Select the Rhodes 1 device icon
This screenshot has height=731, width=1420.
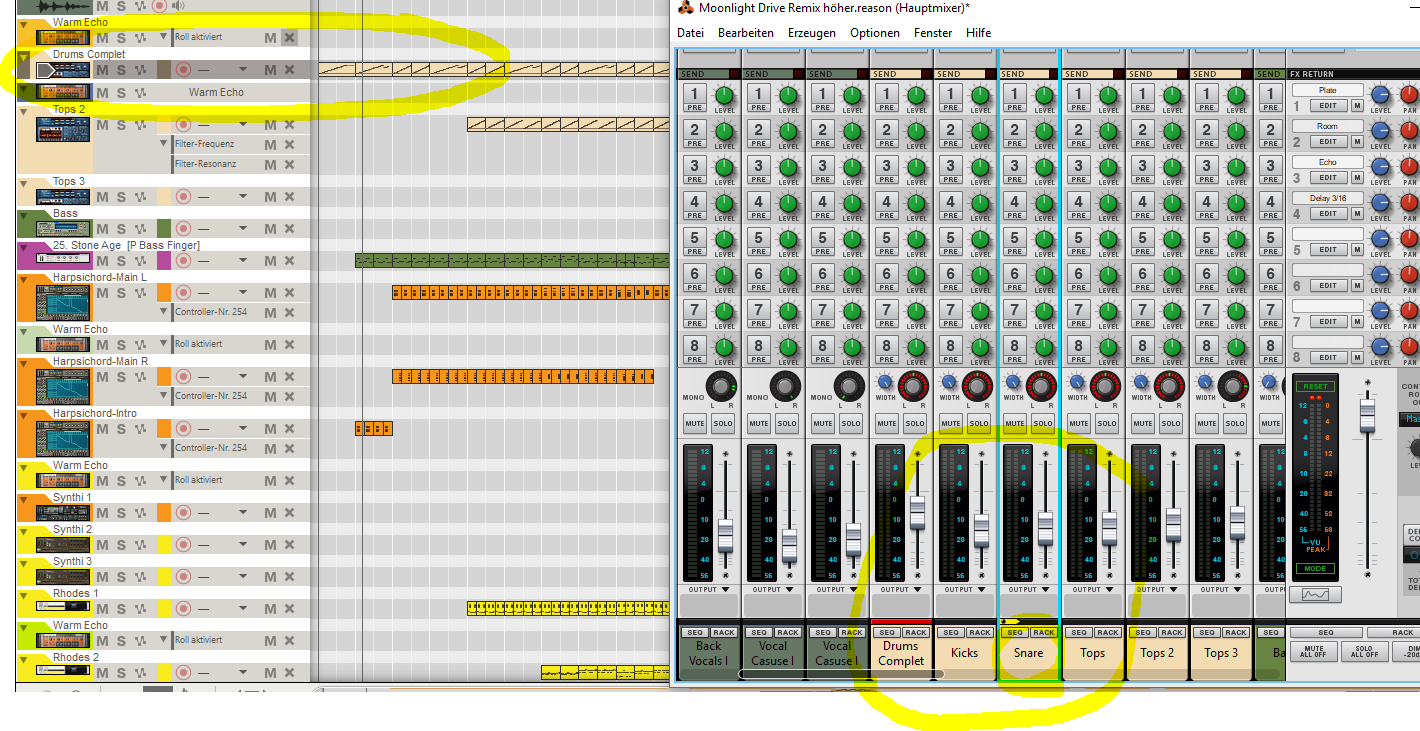coord(64,606)
